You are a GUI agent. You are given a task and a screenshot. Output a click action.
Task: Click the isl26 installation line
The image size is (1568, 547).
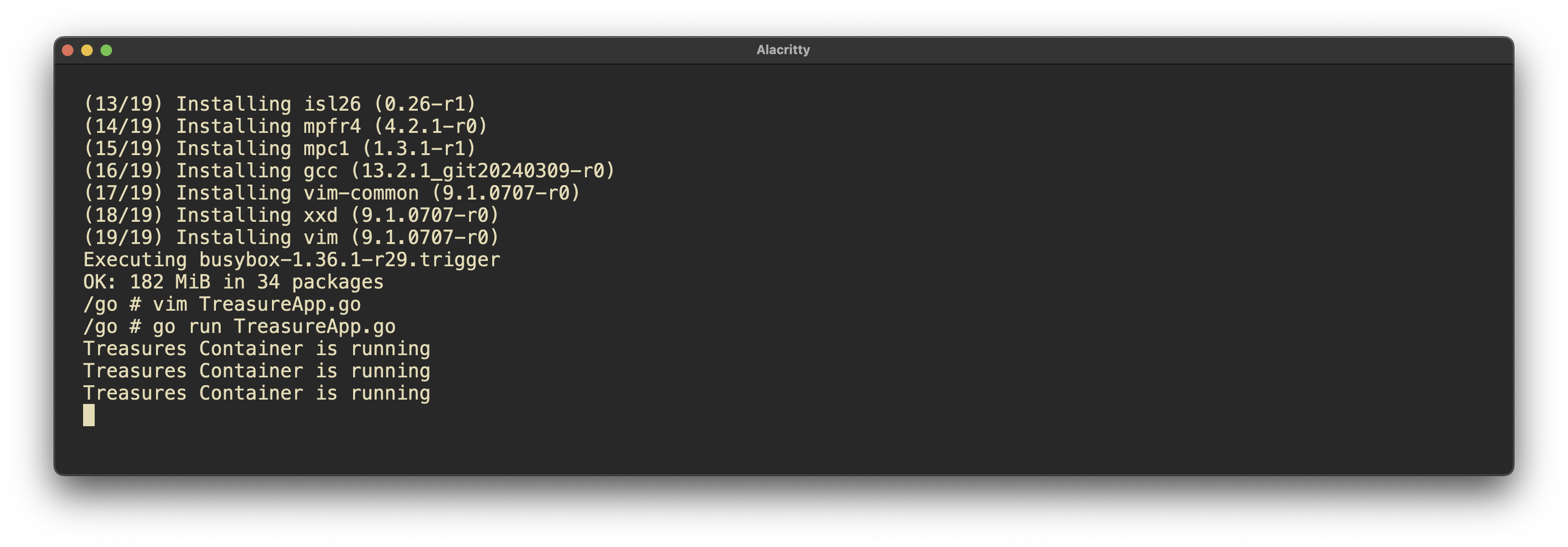click(x=279, y=104)
